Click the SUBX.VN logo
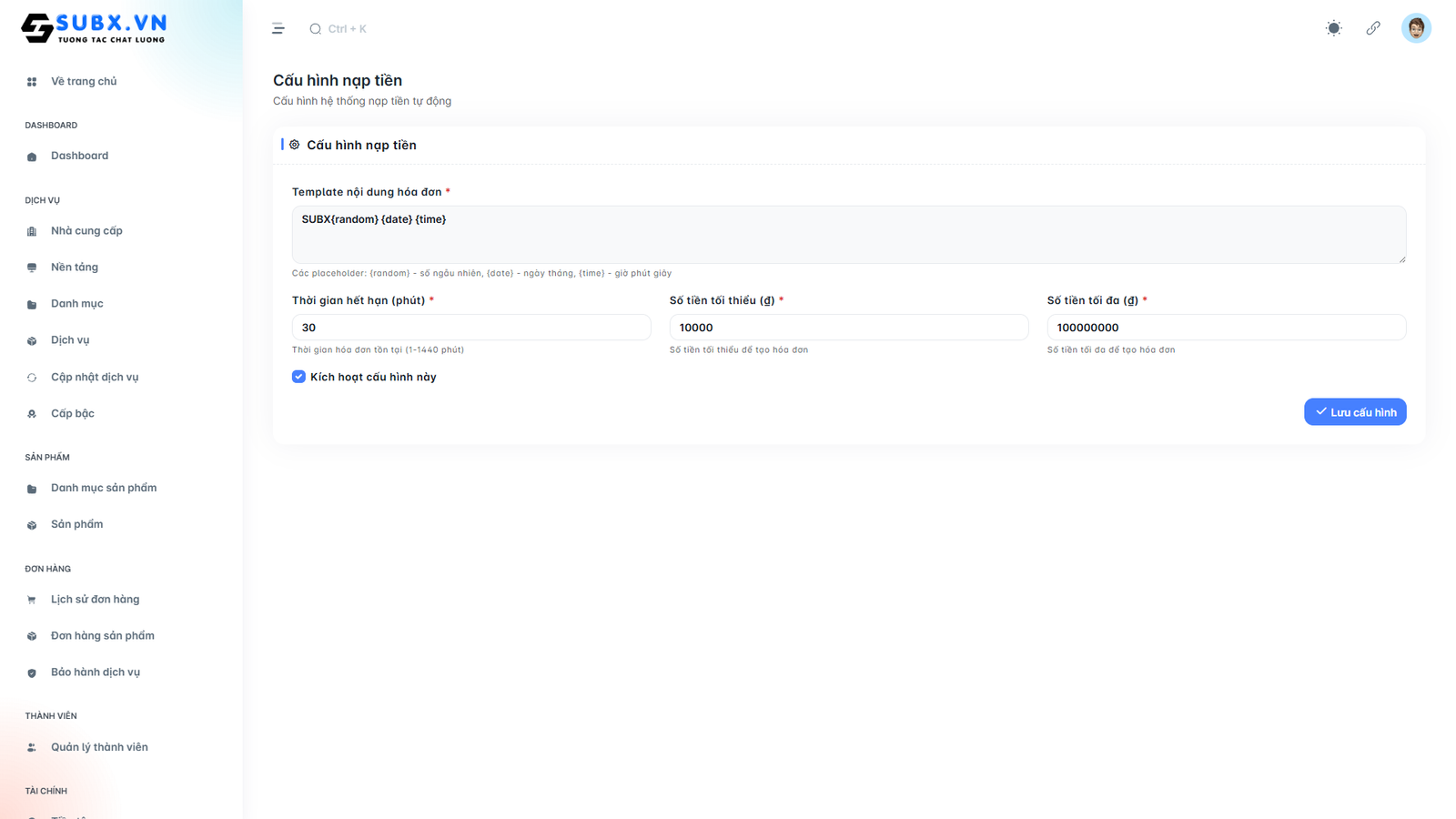The width and height of the screenshot is (1456, 819). (x=94, y=28)
